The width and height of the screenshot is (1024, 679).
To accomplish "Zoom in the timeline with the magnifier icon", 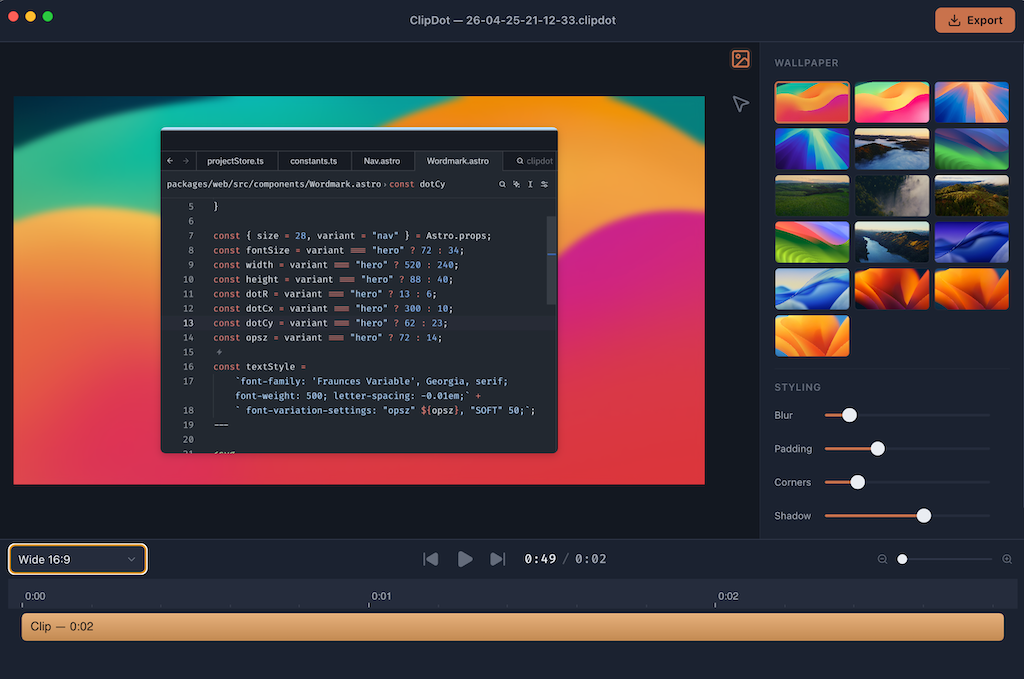I will click(x=1008, y=559).
